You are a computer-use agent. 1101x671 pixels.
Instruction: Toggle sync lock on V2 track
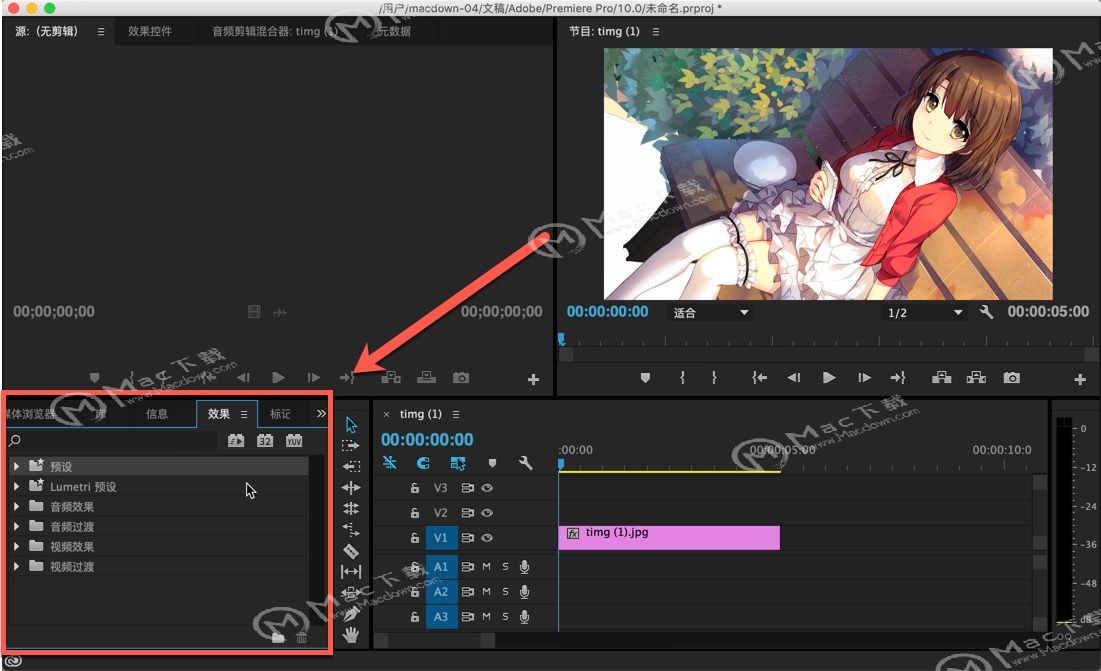tap(467, 513)
